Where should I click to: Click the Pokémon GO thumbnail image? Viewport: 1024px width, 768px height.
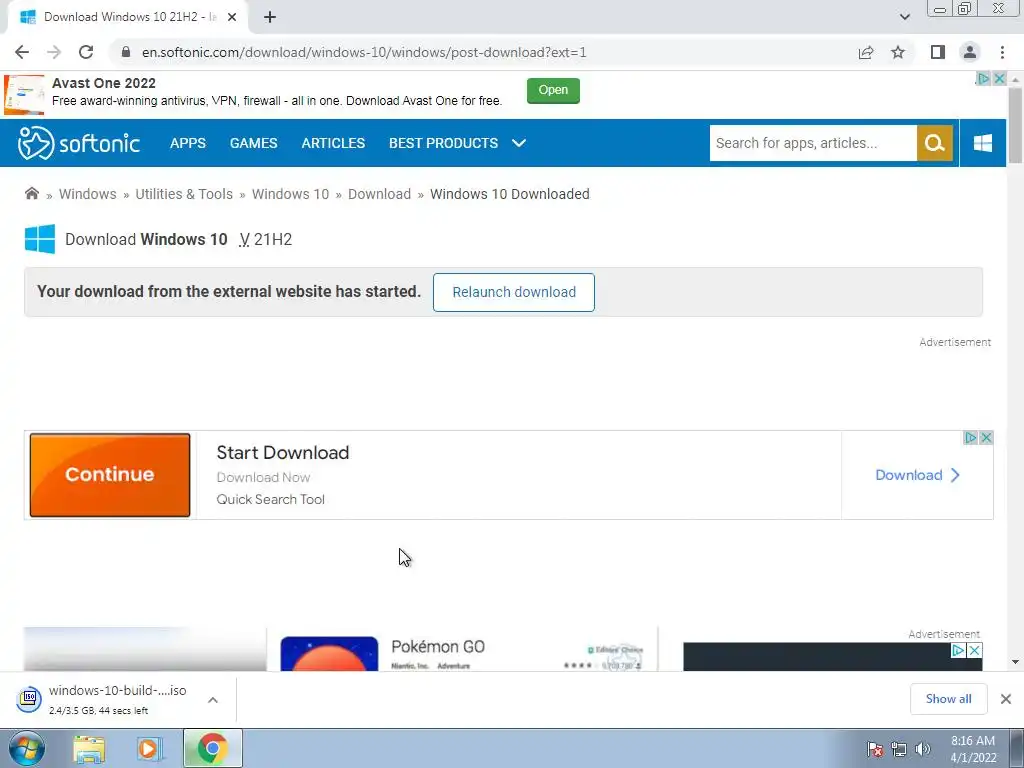[x=329, y=654]
